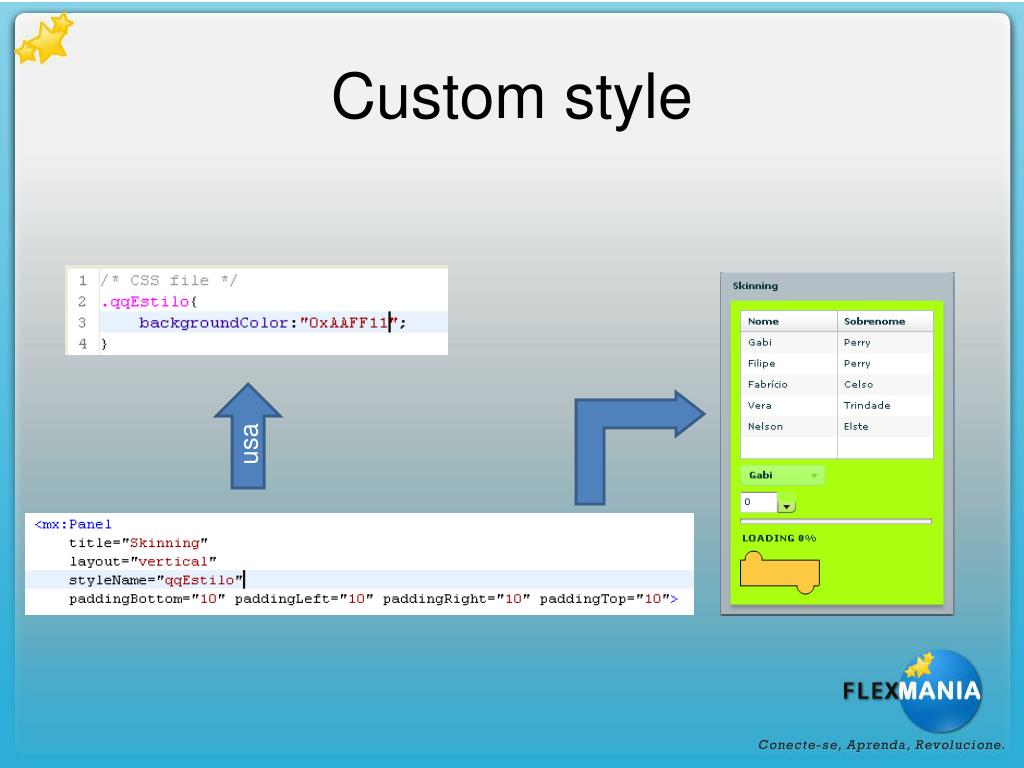1024x768 pixels.
Task: Click the Sobrenome column header
Action: tap(885, 321)
